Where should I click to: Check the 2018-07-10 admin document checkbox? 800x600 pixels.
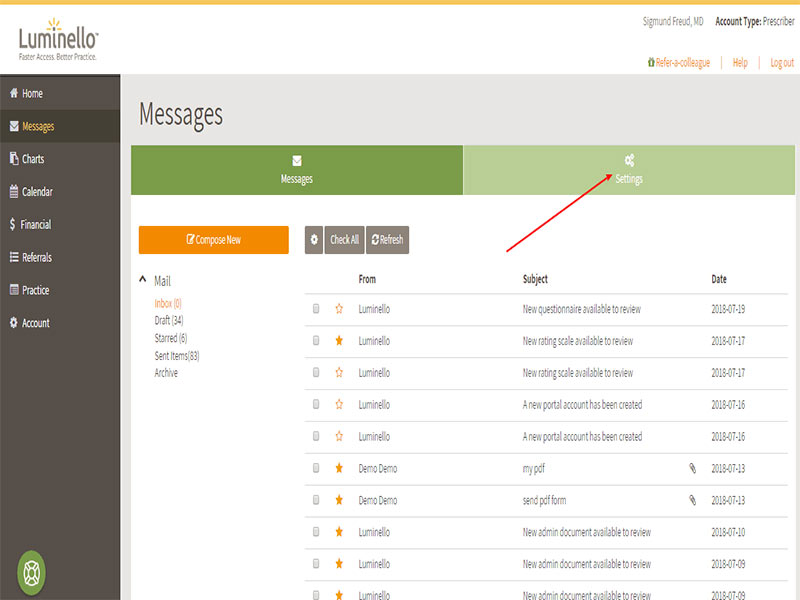pos(316,532)
